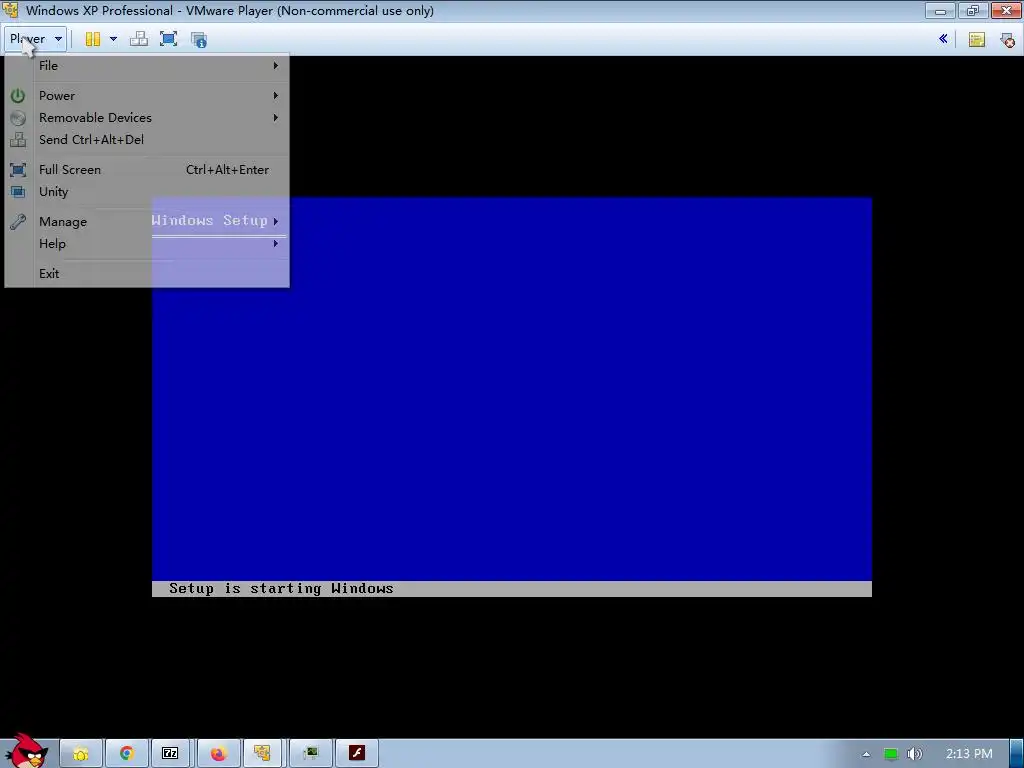This screenshot has height=768, width=1024.
Task: Open 7-Zip from the taskbar
Action: coord(170,754)
